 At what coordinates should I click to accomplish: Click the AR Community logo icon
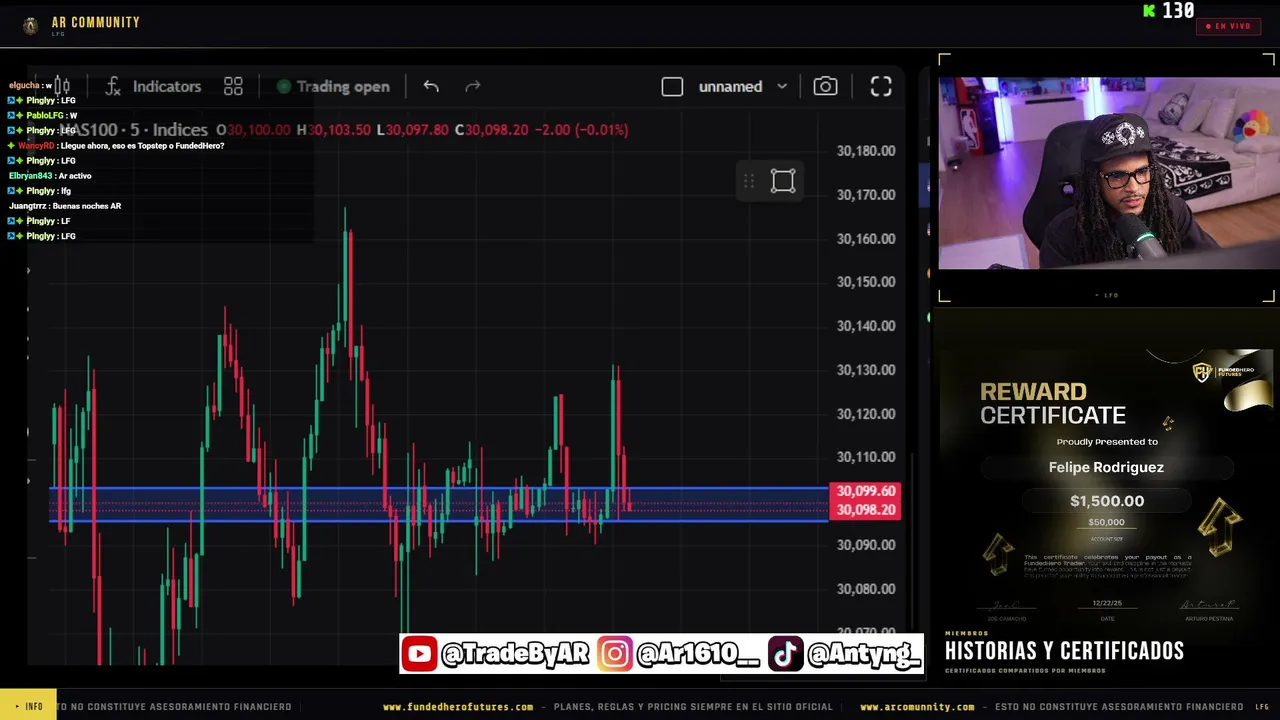pyautogui.click(x=31, y=26)
